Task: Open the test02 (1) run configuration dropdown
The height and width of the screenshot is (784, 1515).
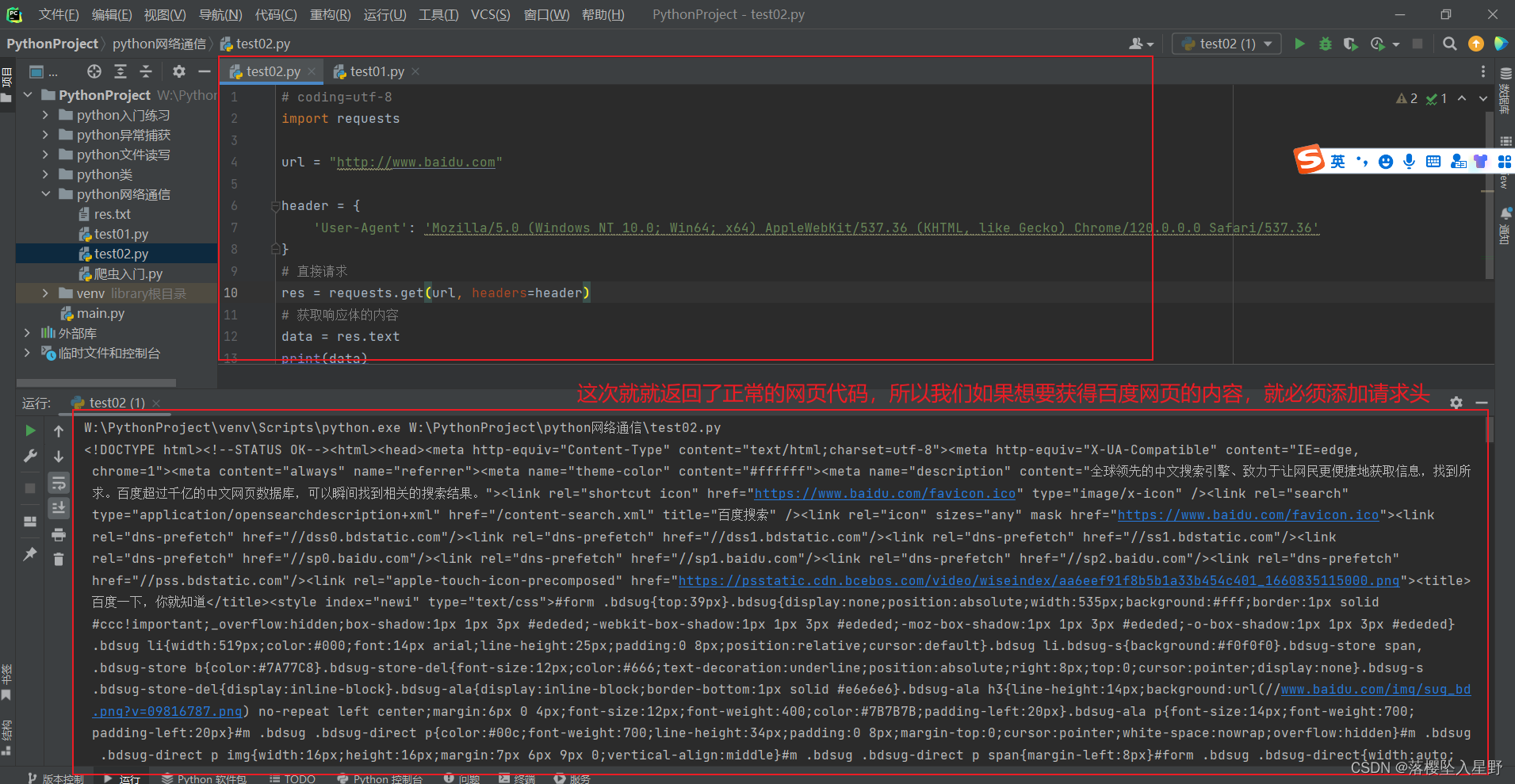Action: [x=1227, y=44]
